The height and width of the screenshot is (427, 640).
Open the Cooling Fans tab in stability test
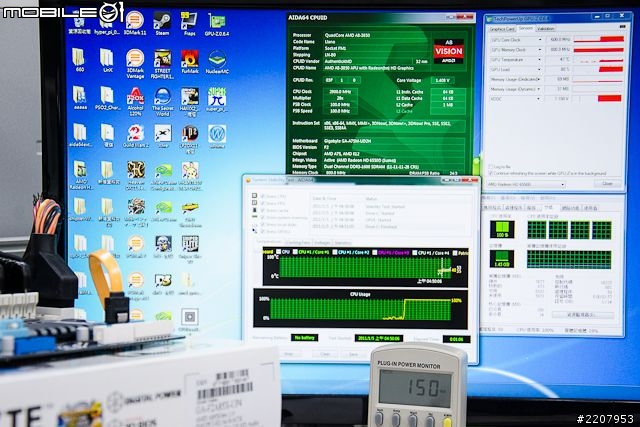(298, 242)
